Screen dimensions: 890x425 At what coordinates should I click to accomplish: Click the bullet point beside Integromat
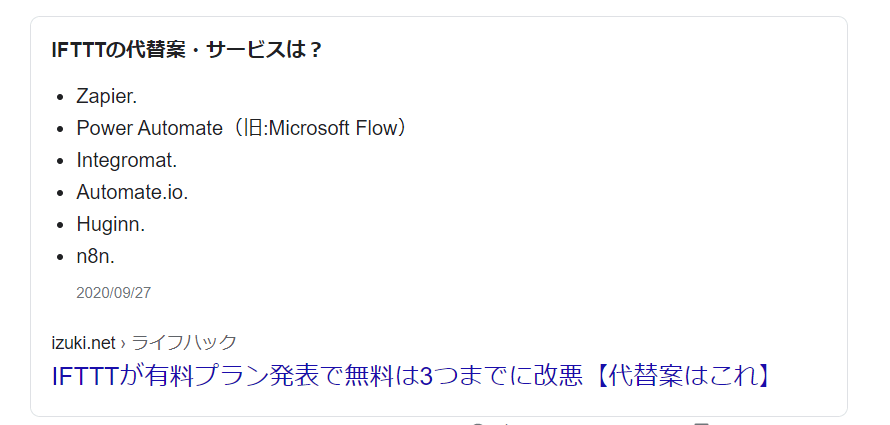click(60, 160)
